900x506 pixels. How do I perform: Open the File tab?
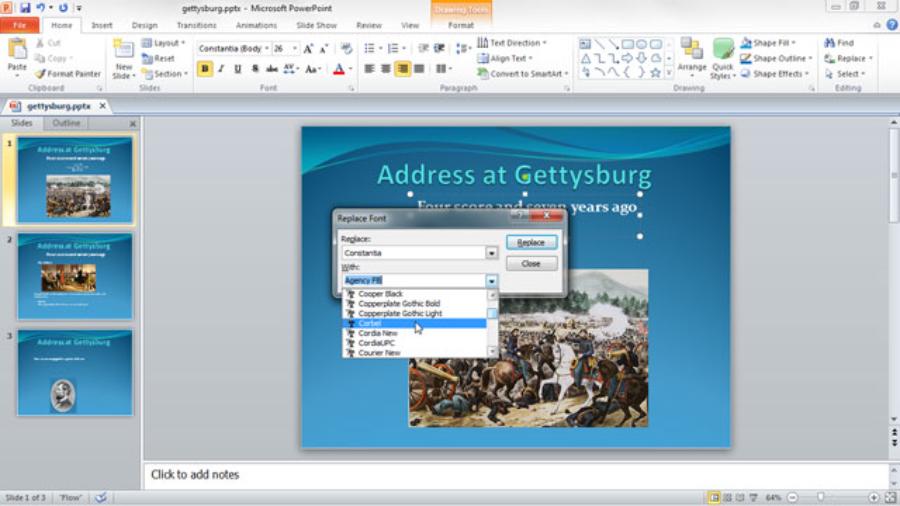coord(20,25)
